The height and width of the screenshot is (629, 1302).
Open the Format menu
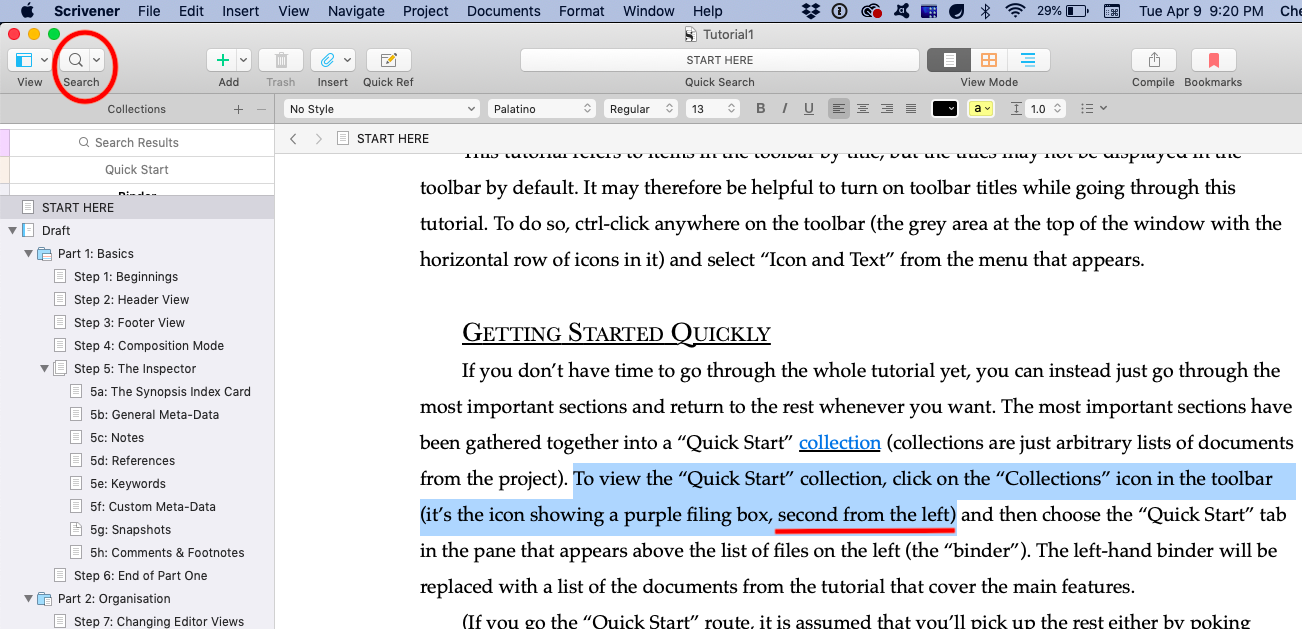pos(581,11)
